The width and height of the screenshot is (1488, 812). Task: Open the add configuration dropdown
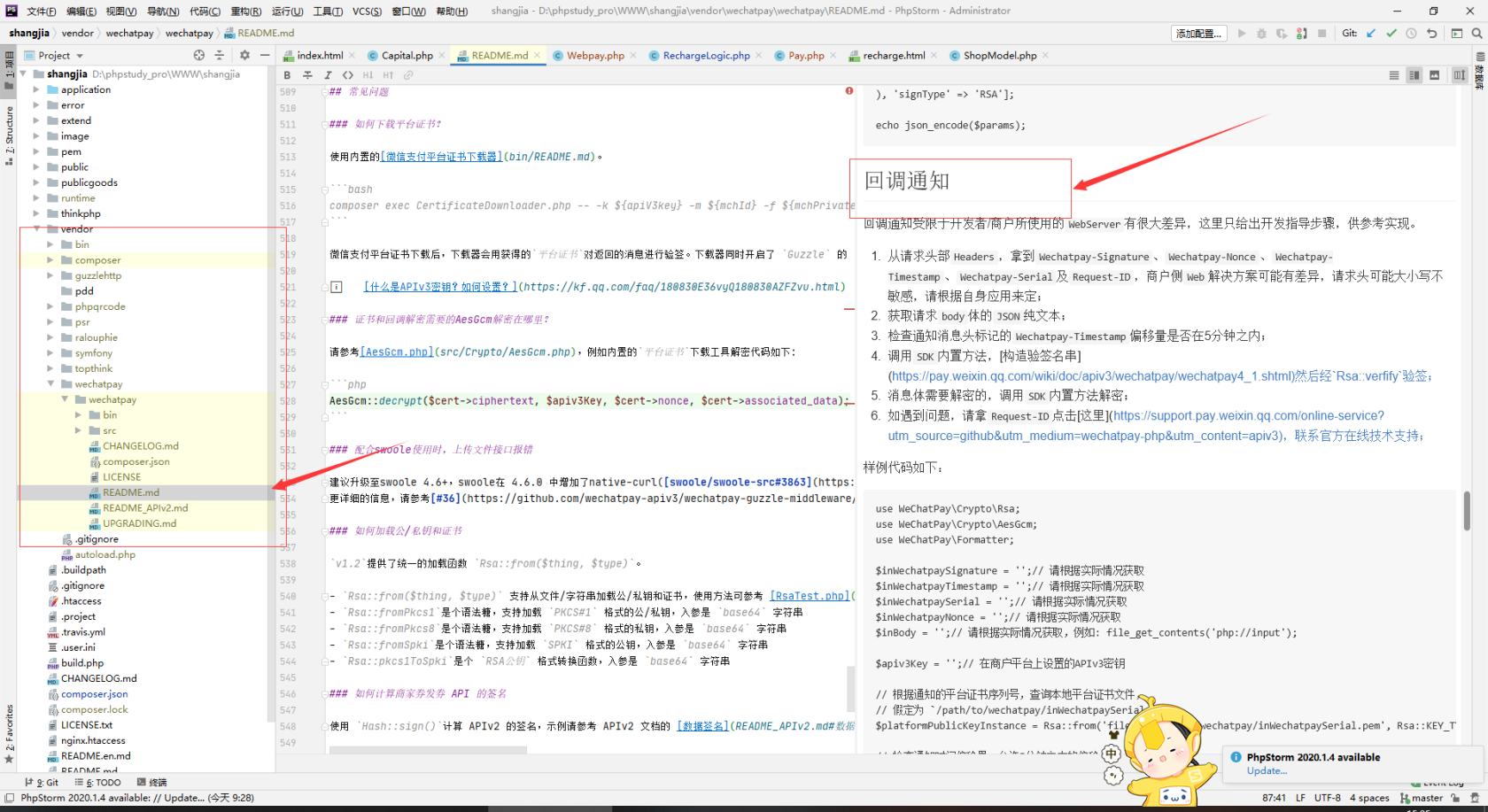[1198, 34]
